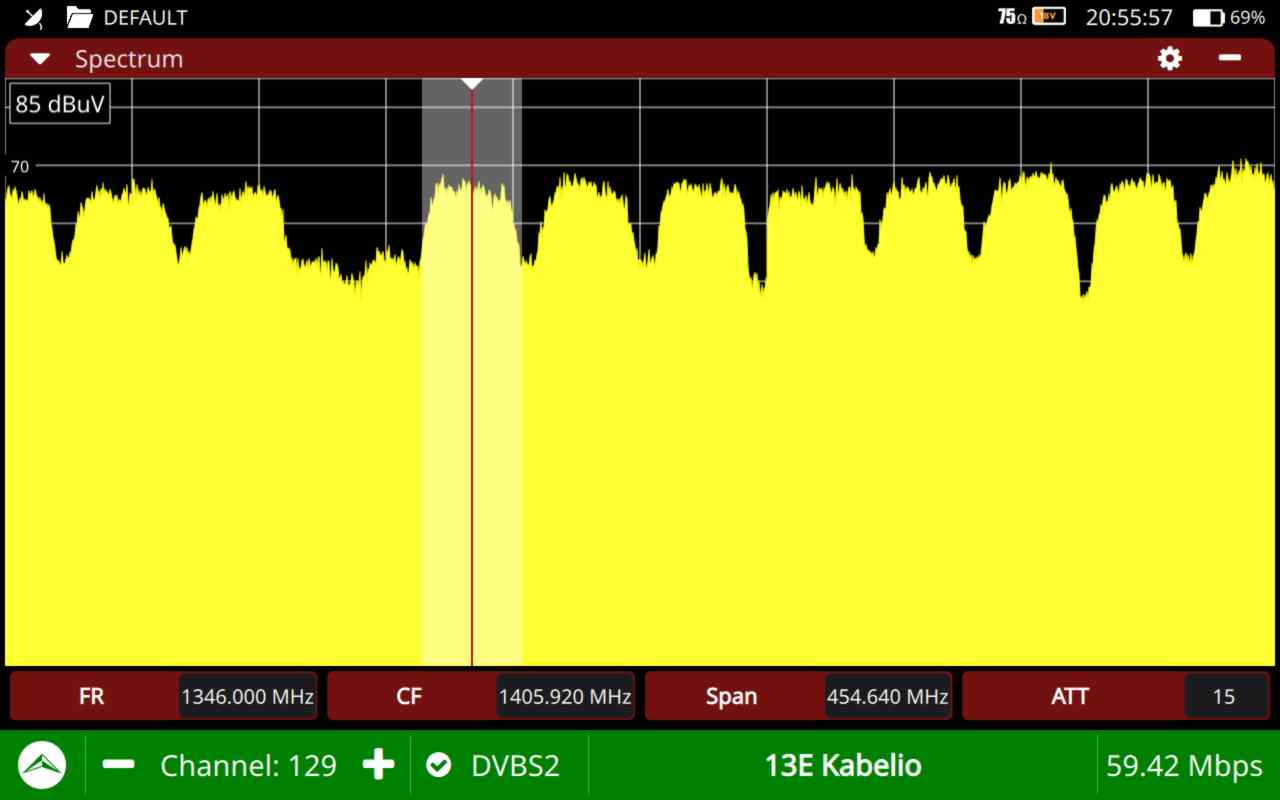Select the 13E Kabelio satellite label
The image size is (1280, 800).
click(x=842, y=766)
